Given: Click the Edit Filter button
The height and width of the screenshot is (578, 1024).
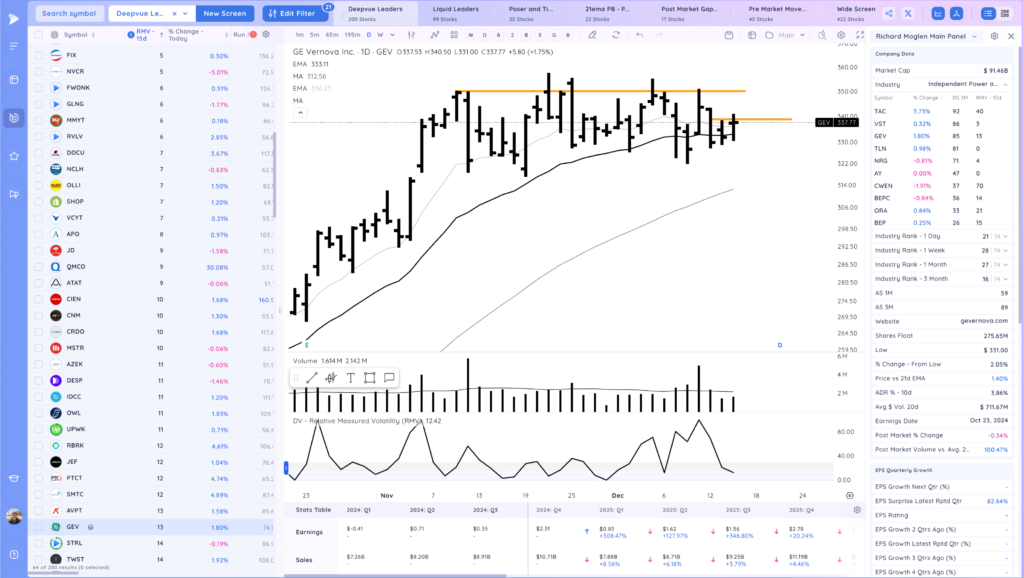Looking at the screenshot, I should pos(296,13).
